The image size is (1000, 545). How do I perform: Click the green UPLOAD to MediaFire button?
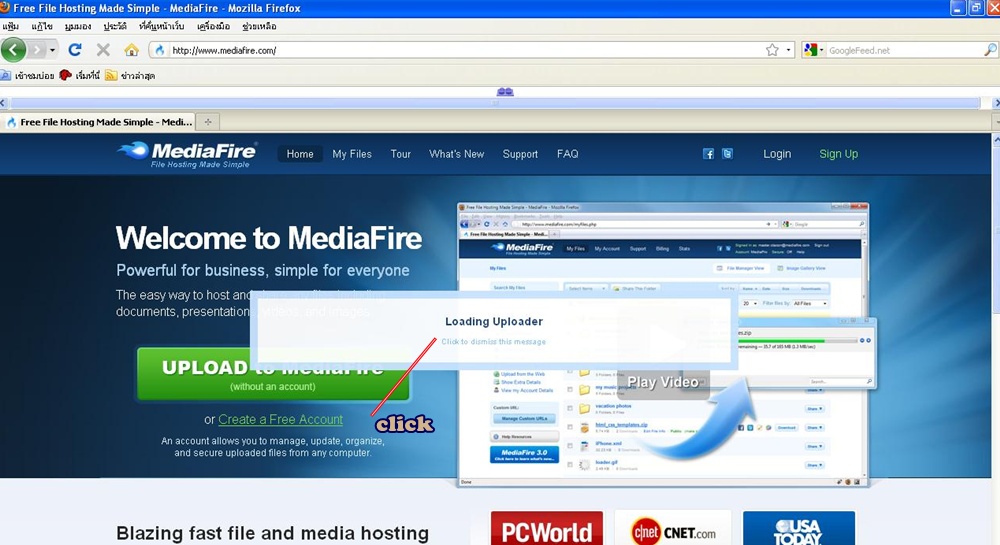tap(273, 374)
